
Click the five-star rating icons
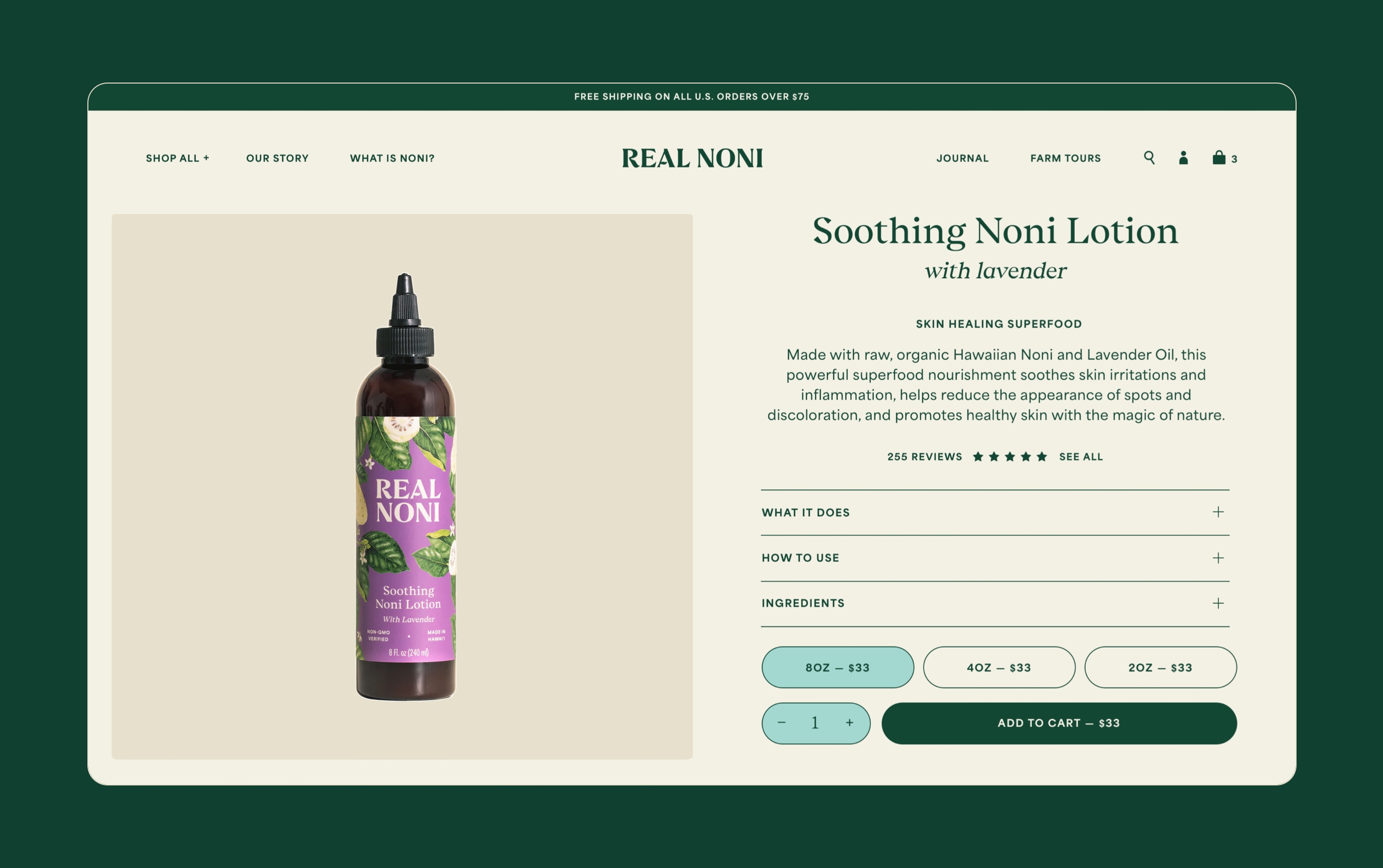(1010, 457)
